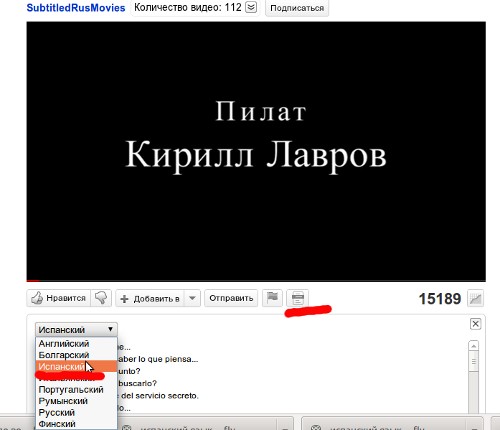500x430 pixels.
Task: Open the Испанский language combo box
Action: [76, 330]
